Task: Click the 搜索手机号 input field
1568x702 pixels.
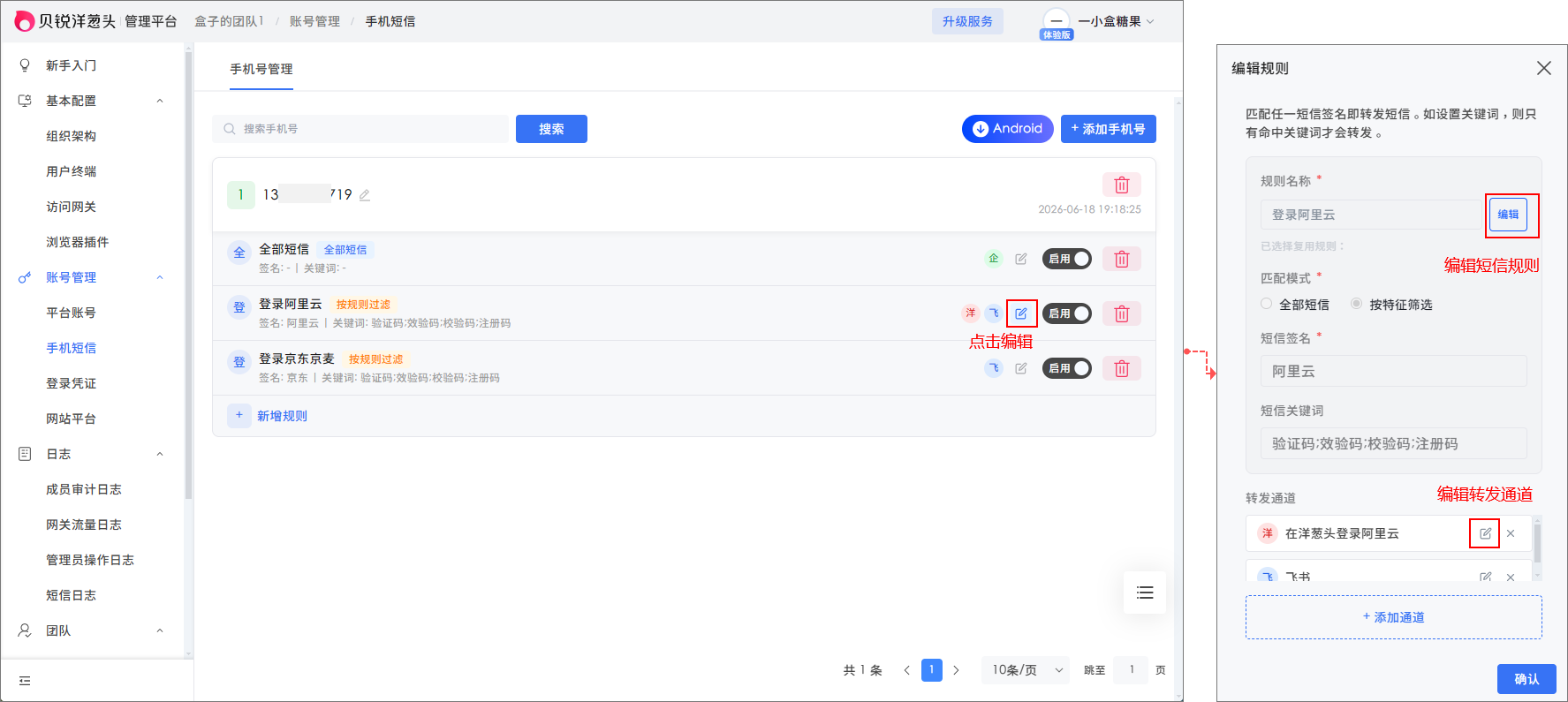Action: click(360, 129)
